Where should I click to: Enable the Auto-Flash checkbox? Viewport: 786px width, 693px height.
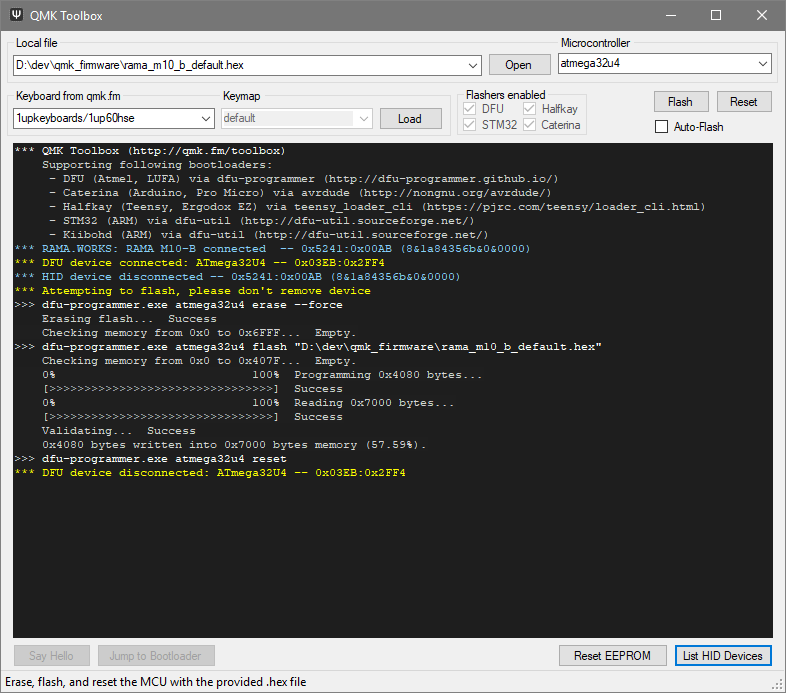pos(661,127)
